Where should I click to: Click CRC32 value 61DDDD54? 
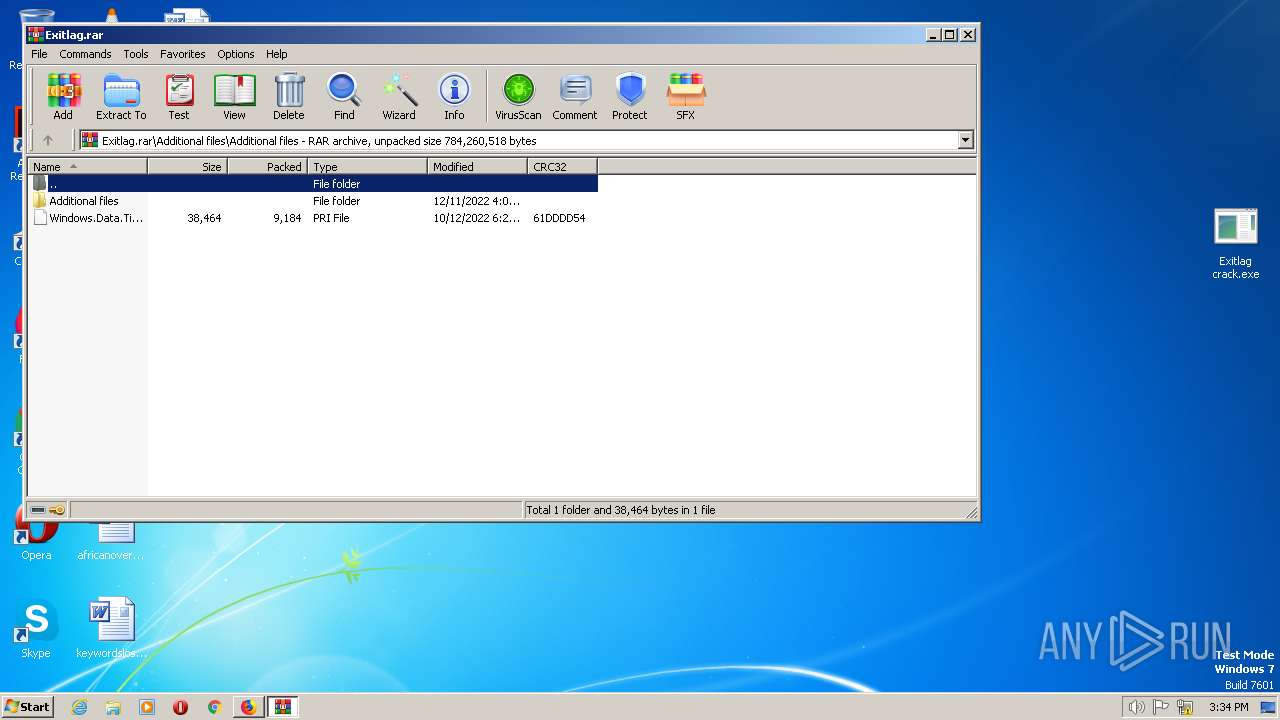(559, 218)
